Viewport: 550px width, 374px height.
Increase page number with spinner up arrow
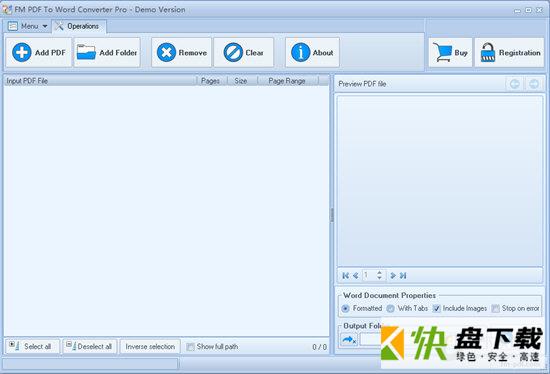379,273
